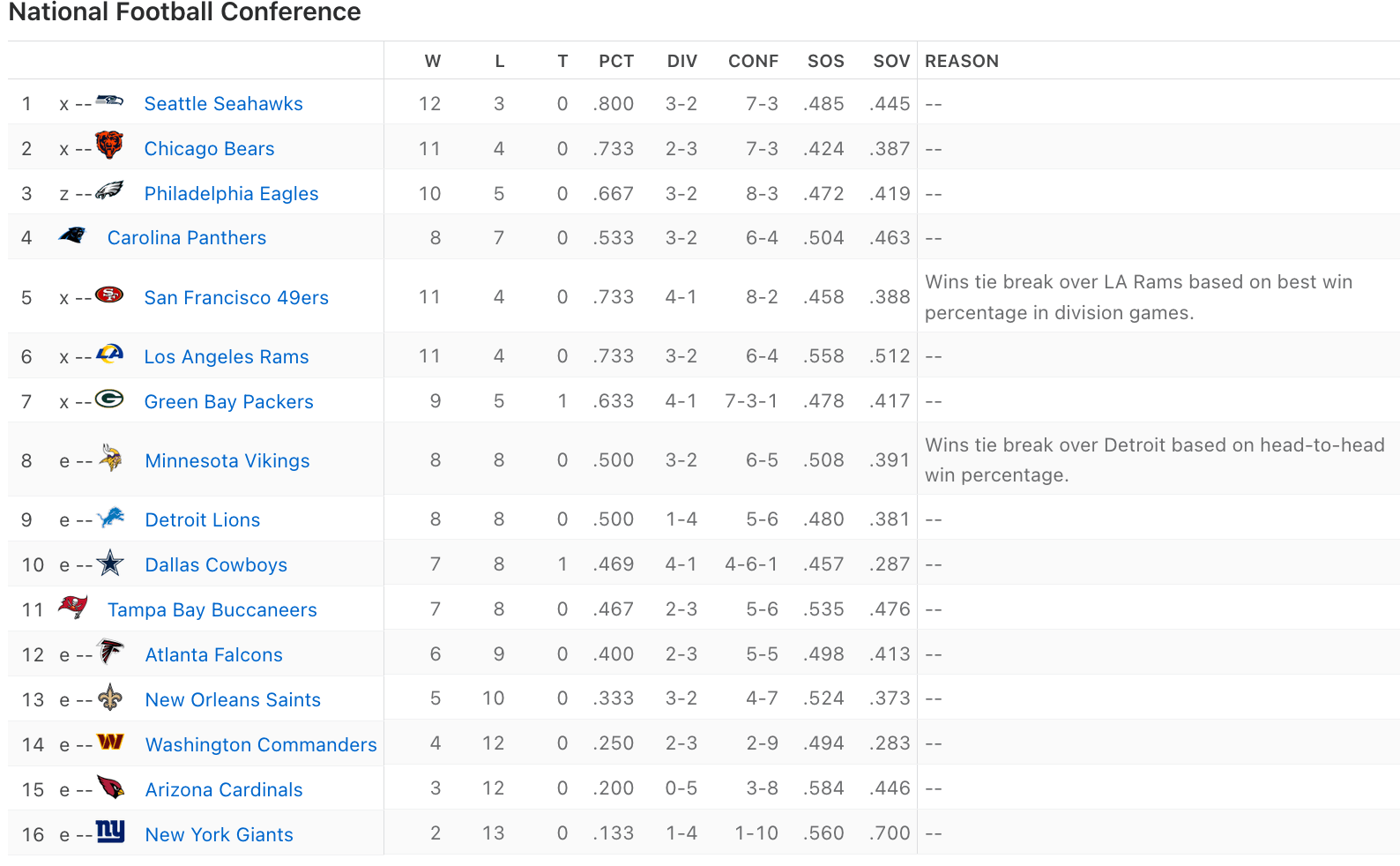This screenshot has width=1400, height=866.
Task: Click the SOS column header
Action: tap(825, 61)
